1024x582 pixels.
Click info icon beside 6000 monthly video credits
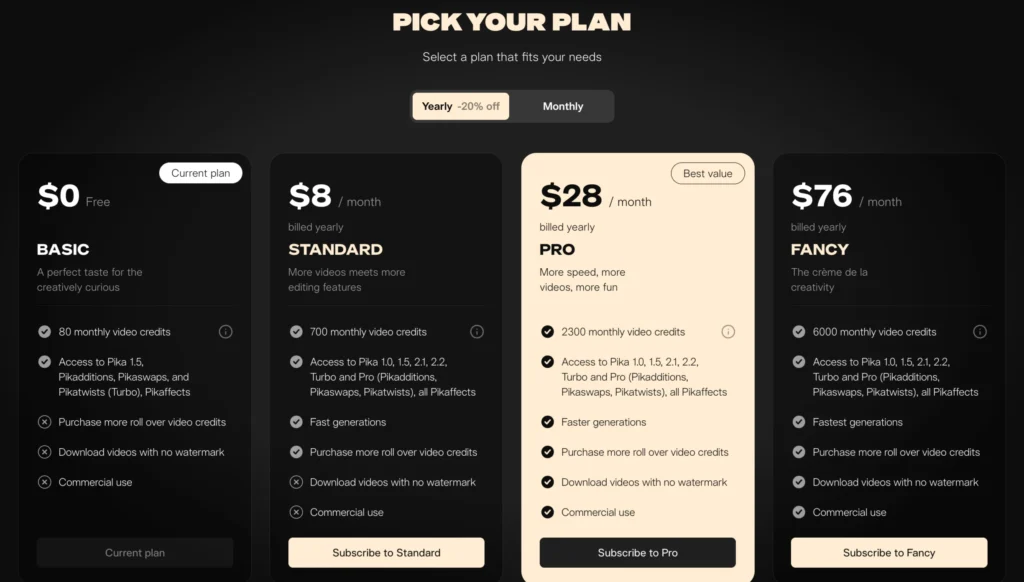[x=980, y=332]
